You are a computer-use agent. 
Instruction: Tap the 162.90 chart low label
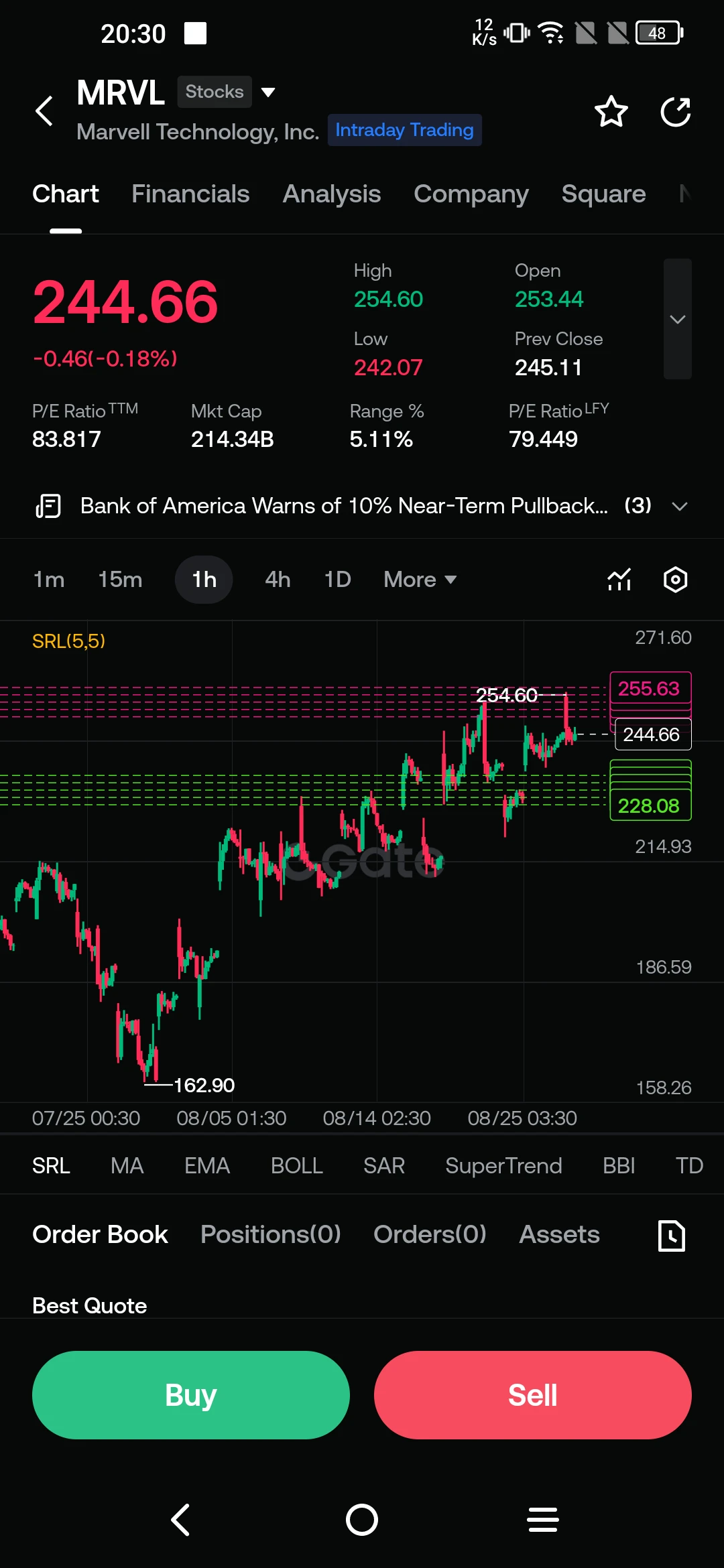pos(204,1085)
